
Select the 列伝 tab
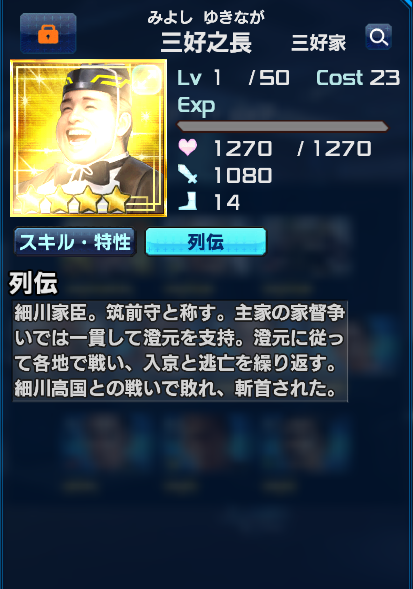206,242
